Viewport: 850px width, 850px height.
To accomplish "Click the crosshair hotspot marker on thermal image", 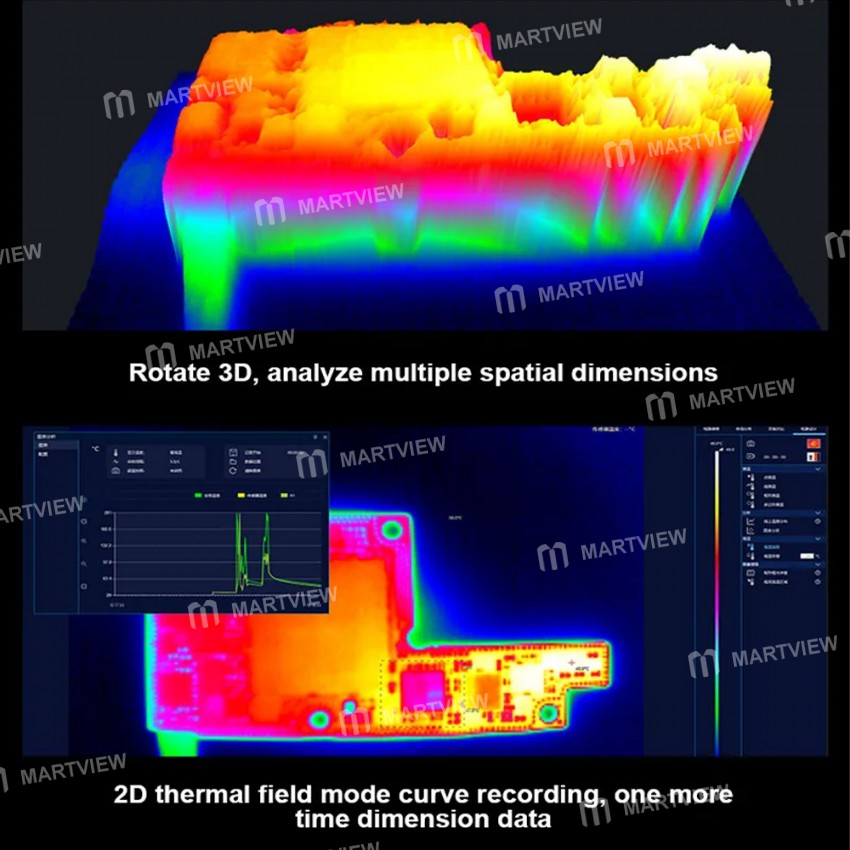I will pyautogui.click(x=571, y=662).
